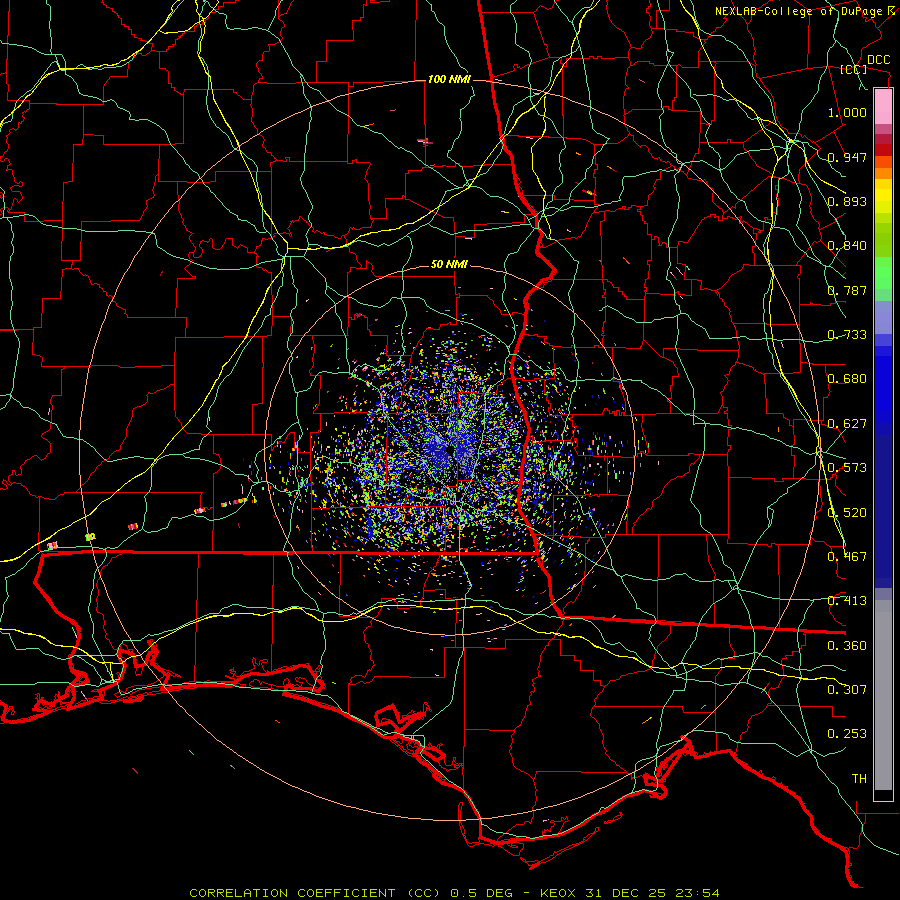
Task: Select the 0.413 legend value
Action: (x=847, y=601)
